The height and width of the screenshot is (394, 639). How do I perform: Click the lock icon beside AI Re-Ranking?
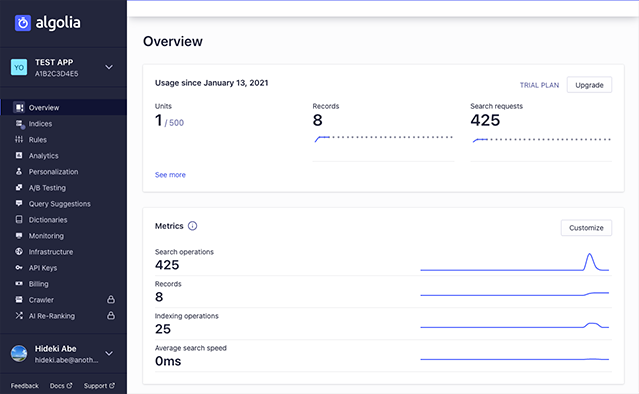coord(110,315)
